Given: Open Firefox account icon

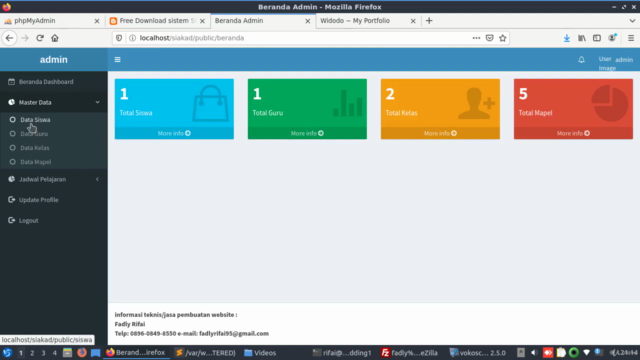Looking at the screenshot, I should tap(612, 38).
